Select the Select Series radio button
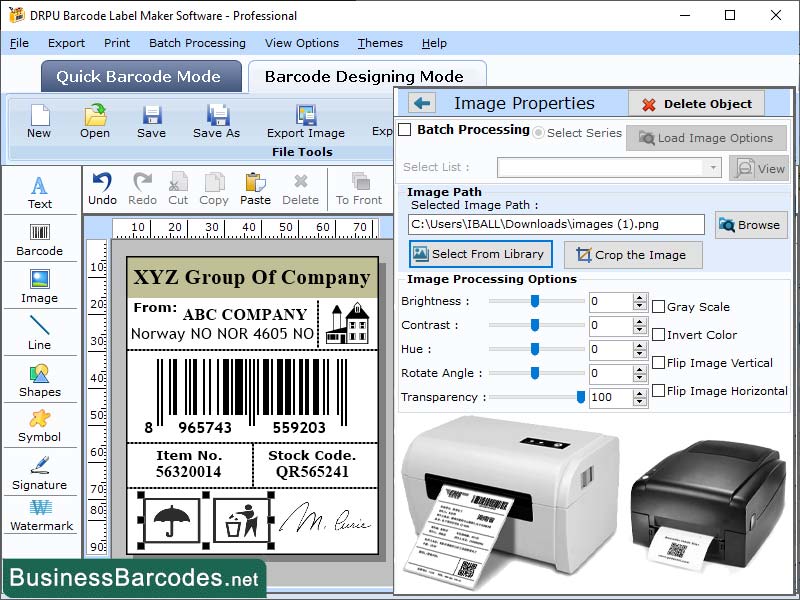 (x=538, y=131)
